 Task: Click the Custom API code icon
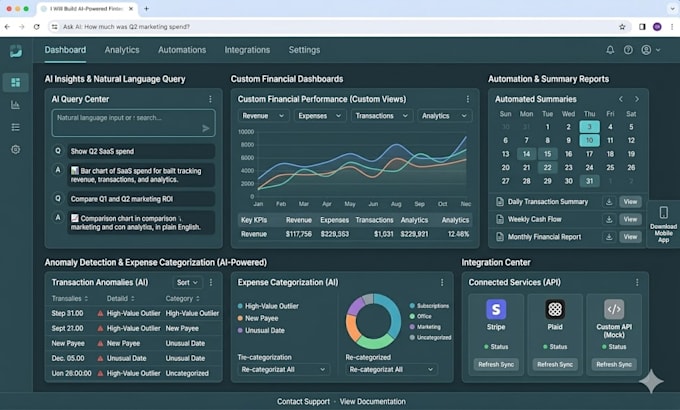[614, 309]
